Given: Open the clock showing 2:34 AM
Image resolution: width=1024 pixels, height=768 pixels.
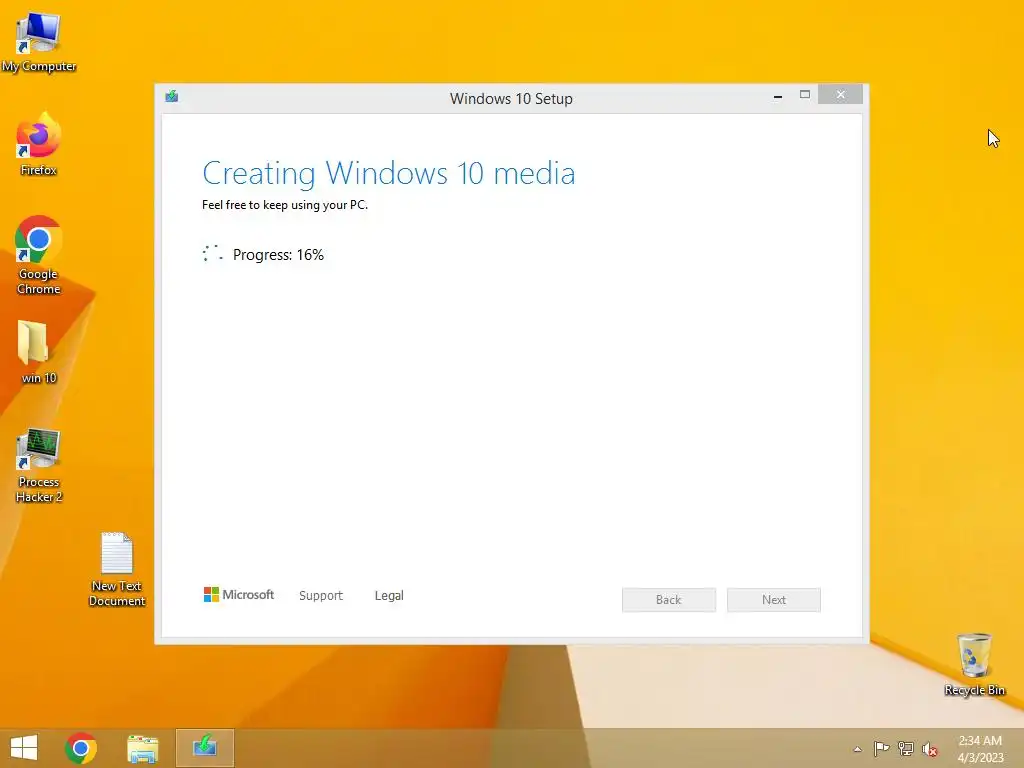Looking at the screenshot, I should [x=980, y=749].
